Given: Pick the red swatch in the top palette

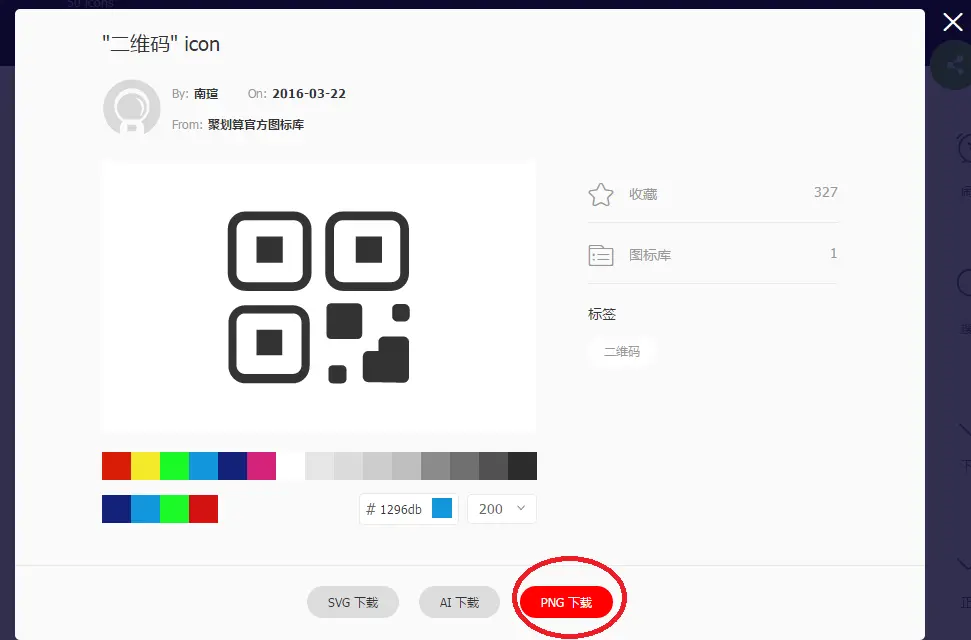Looking at the screenshot, I should (116, 466).
